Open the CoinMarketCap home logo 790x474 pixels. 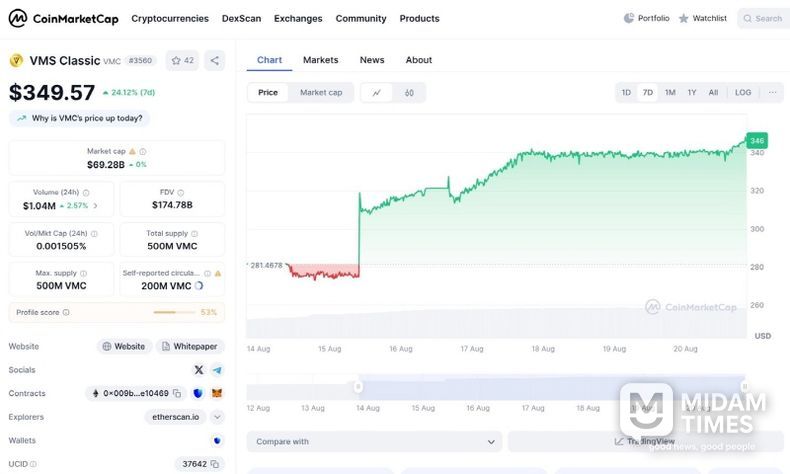point(63,19)
